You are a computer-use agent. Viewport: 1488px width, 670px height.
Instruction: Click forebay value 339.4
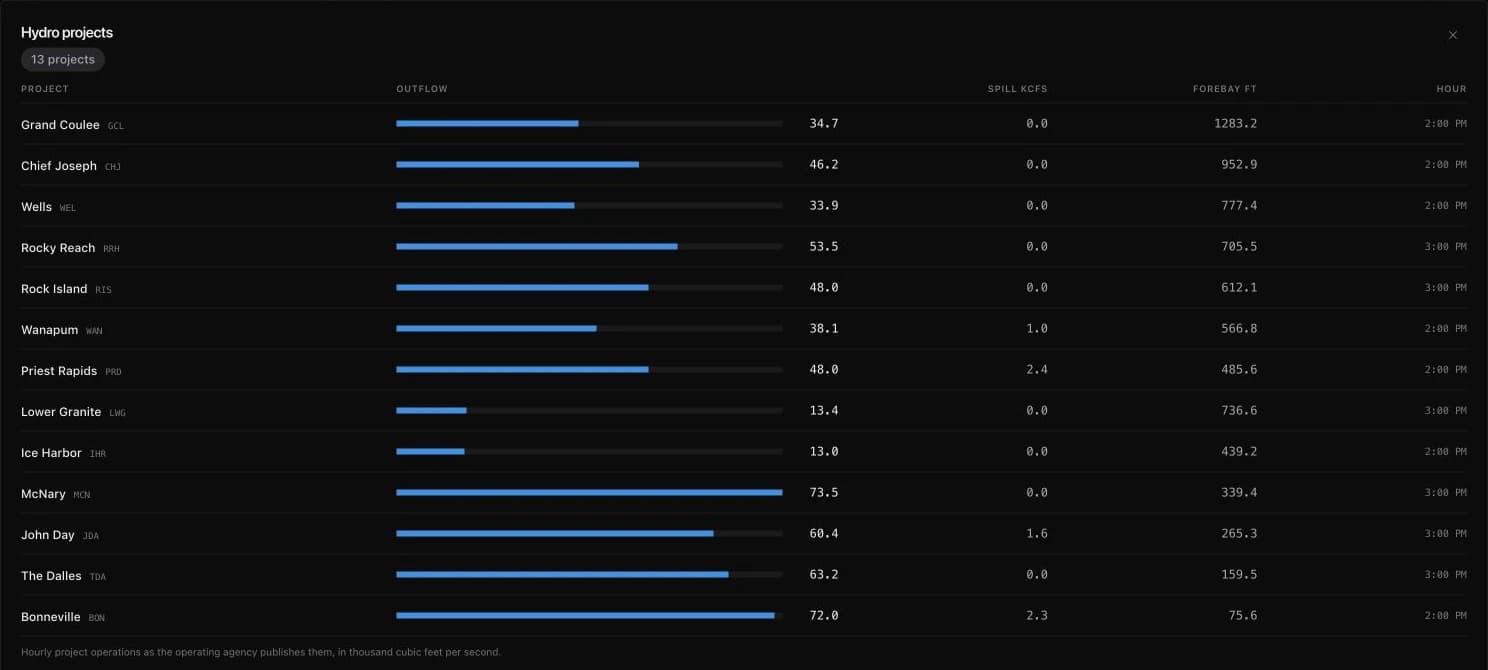(1240, 493)
